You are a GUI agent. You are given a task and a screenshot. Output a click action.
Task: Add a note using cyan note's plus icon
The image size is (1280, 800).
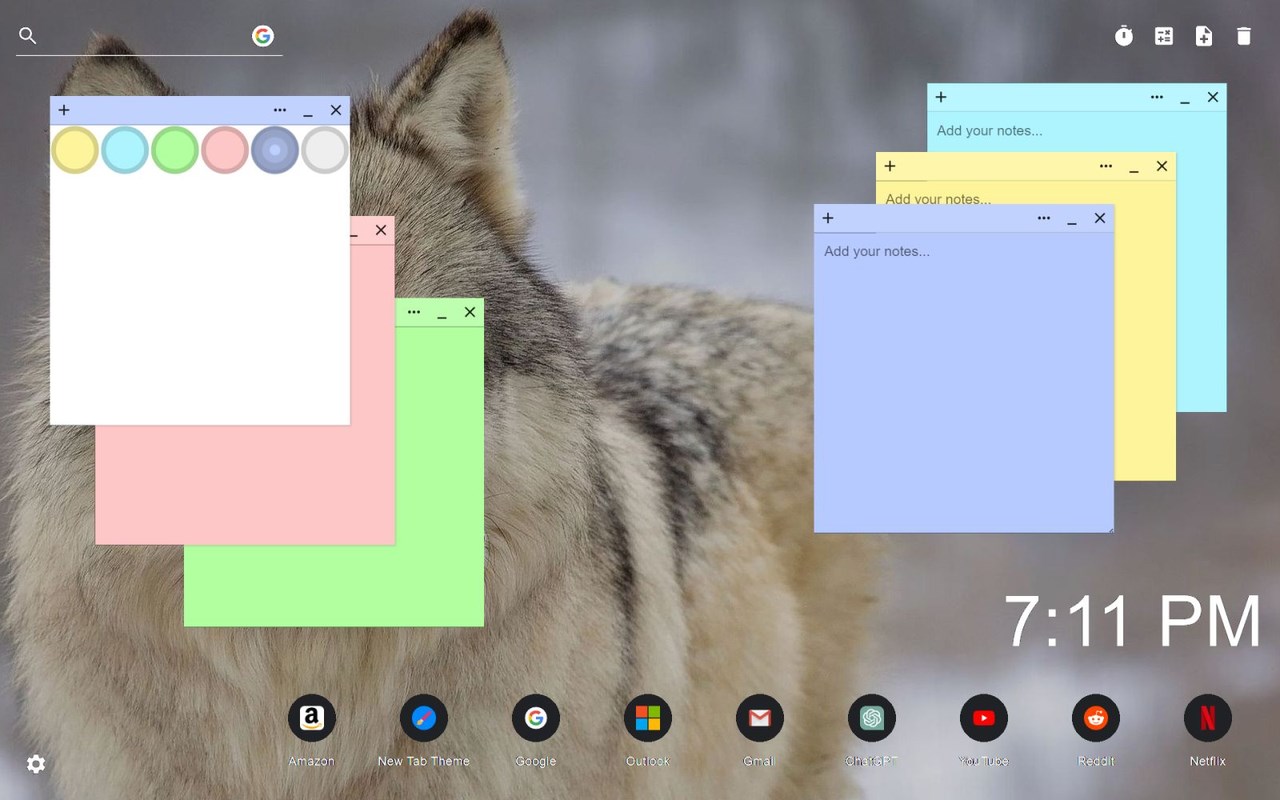(941, 97)
